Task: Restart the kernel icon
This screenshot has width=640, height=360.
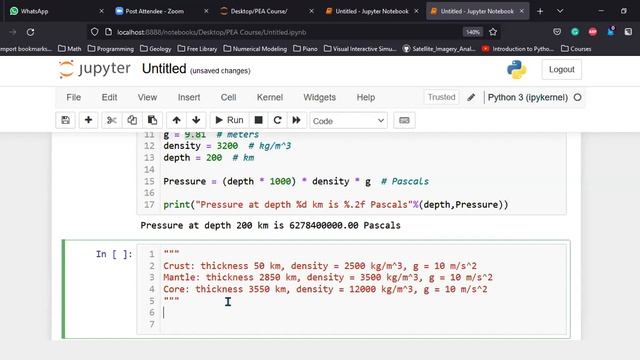Action: point(278,120)
